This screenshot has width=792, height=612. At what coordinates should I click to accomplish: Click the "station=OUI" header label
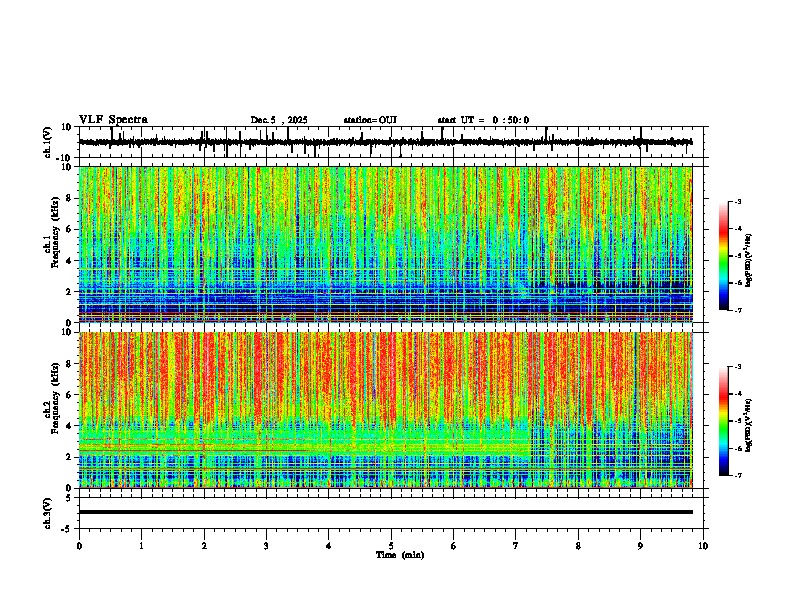tap(370, 120)
